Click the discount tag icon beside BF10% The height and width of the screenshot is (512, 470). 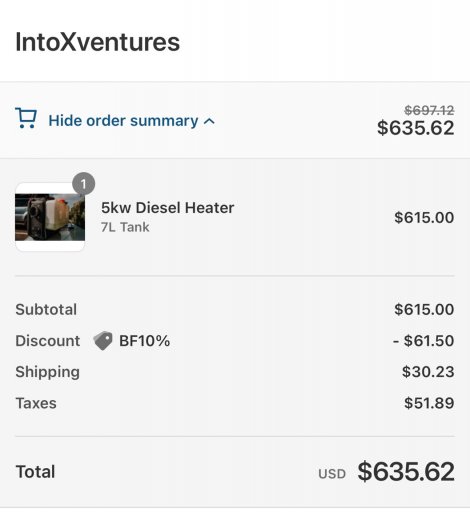103,341
